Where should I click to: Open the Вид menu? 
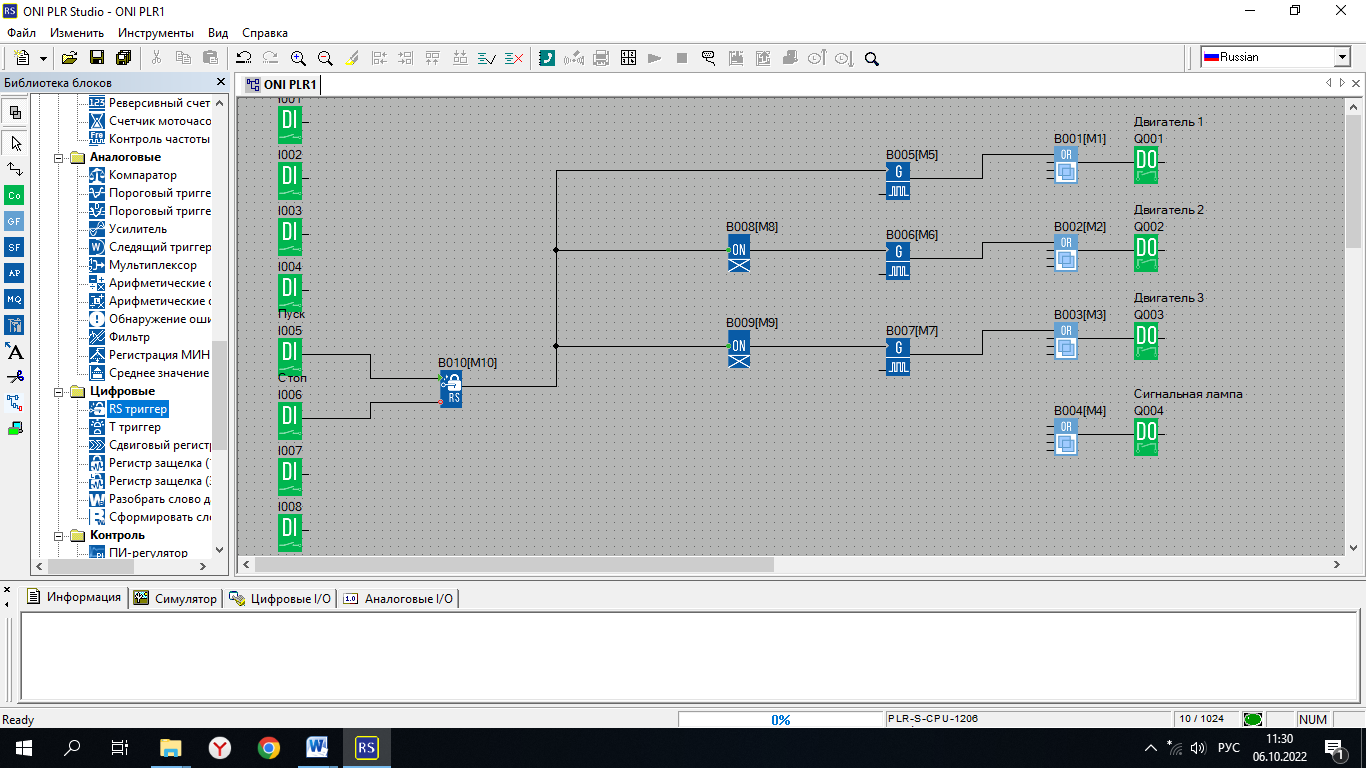coord(218,33)
